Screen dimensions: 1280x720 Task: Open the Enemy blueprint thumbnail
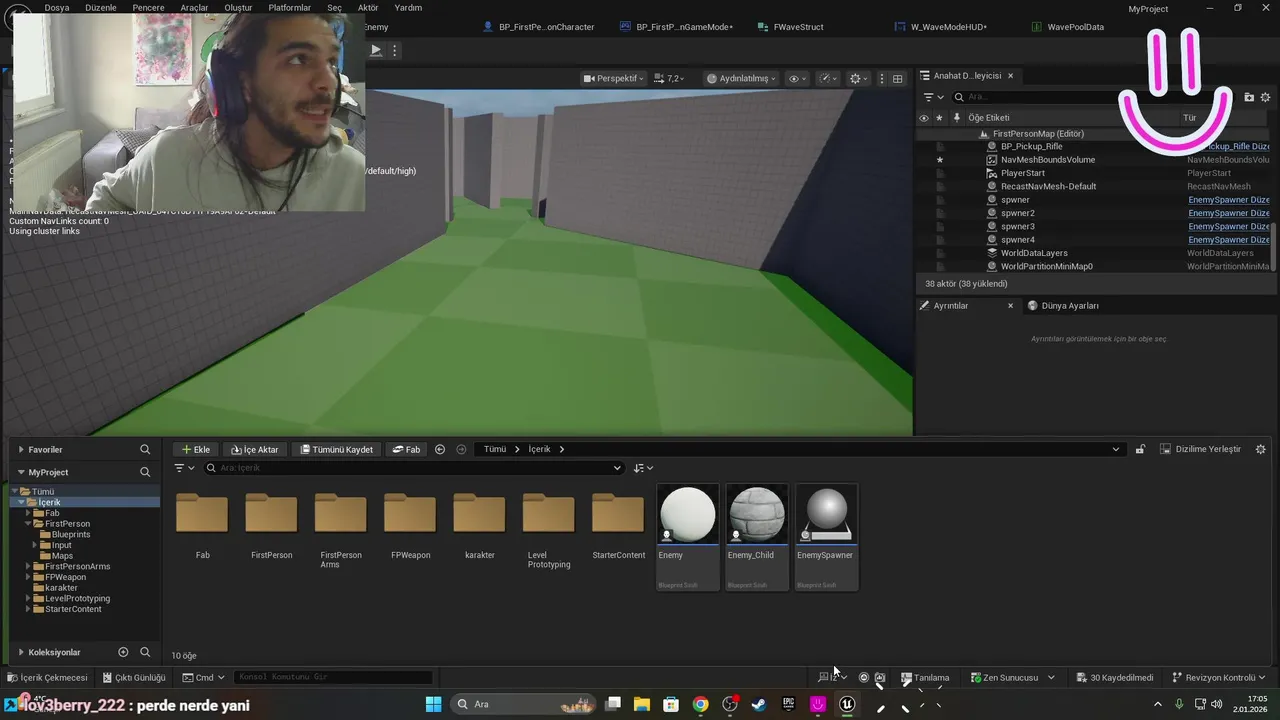point(688,537)
